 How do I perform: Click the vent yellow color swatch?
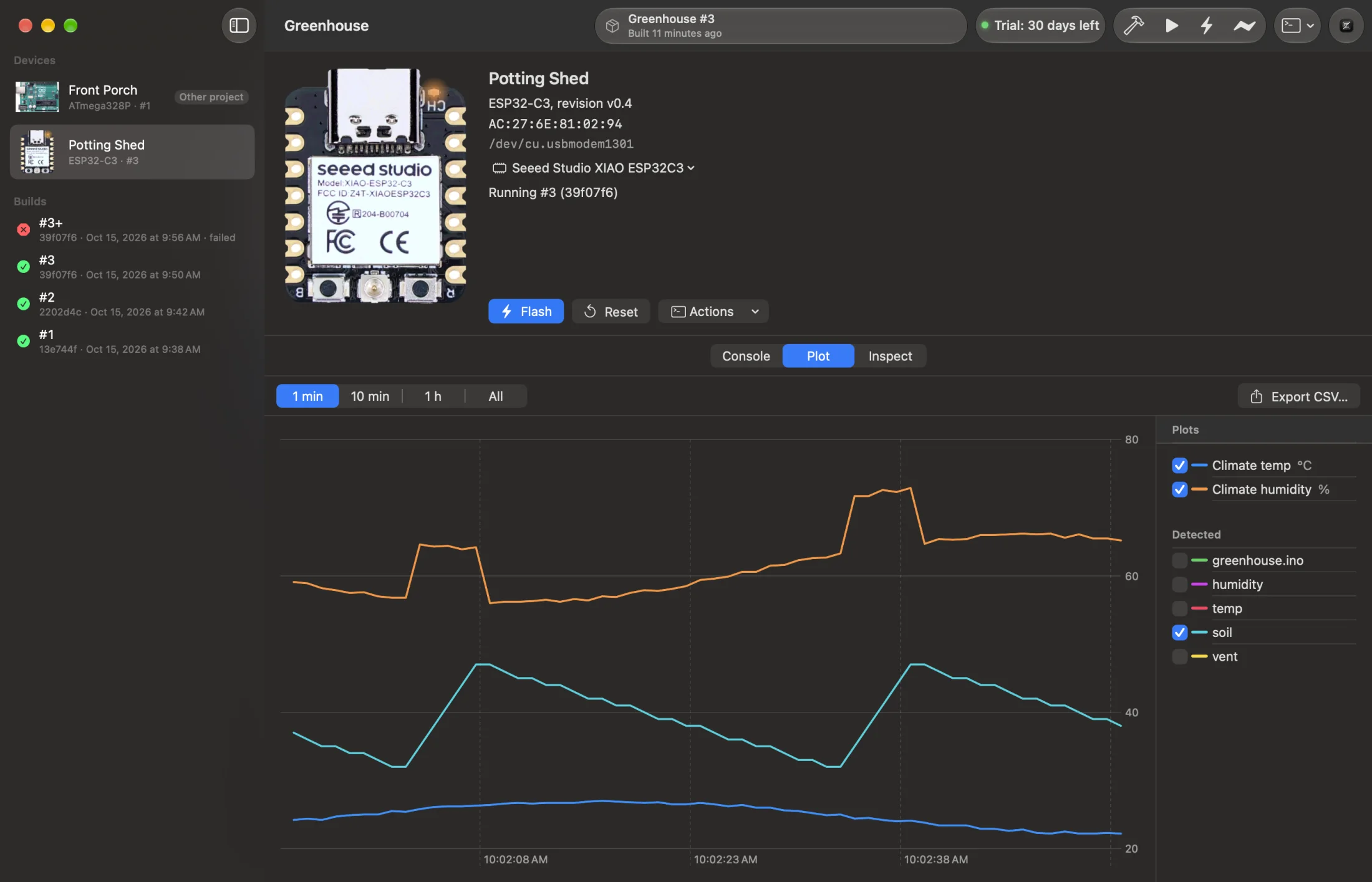[x=1199, y=656]
